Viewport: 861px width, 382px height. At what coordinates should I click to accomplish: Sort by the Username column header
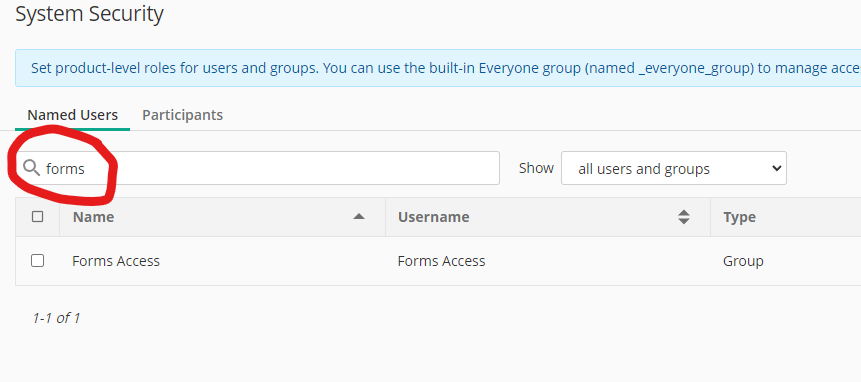[433, 217]
